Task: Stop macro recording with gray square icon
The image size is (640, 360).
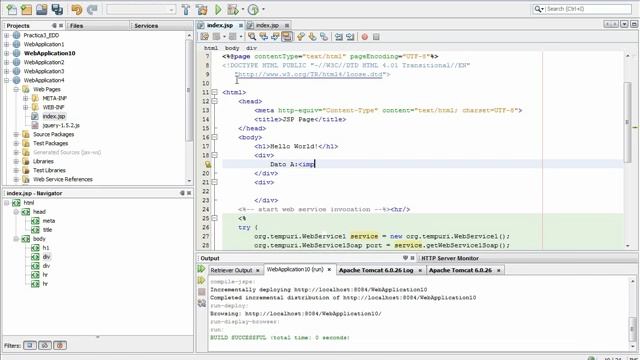Action: click(376, 37)
